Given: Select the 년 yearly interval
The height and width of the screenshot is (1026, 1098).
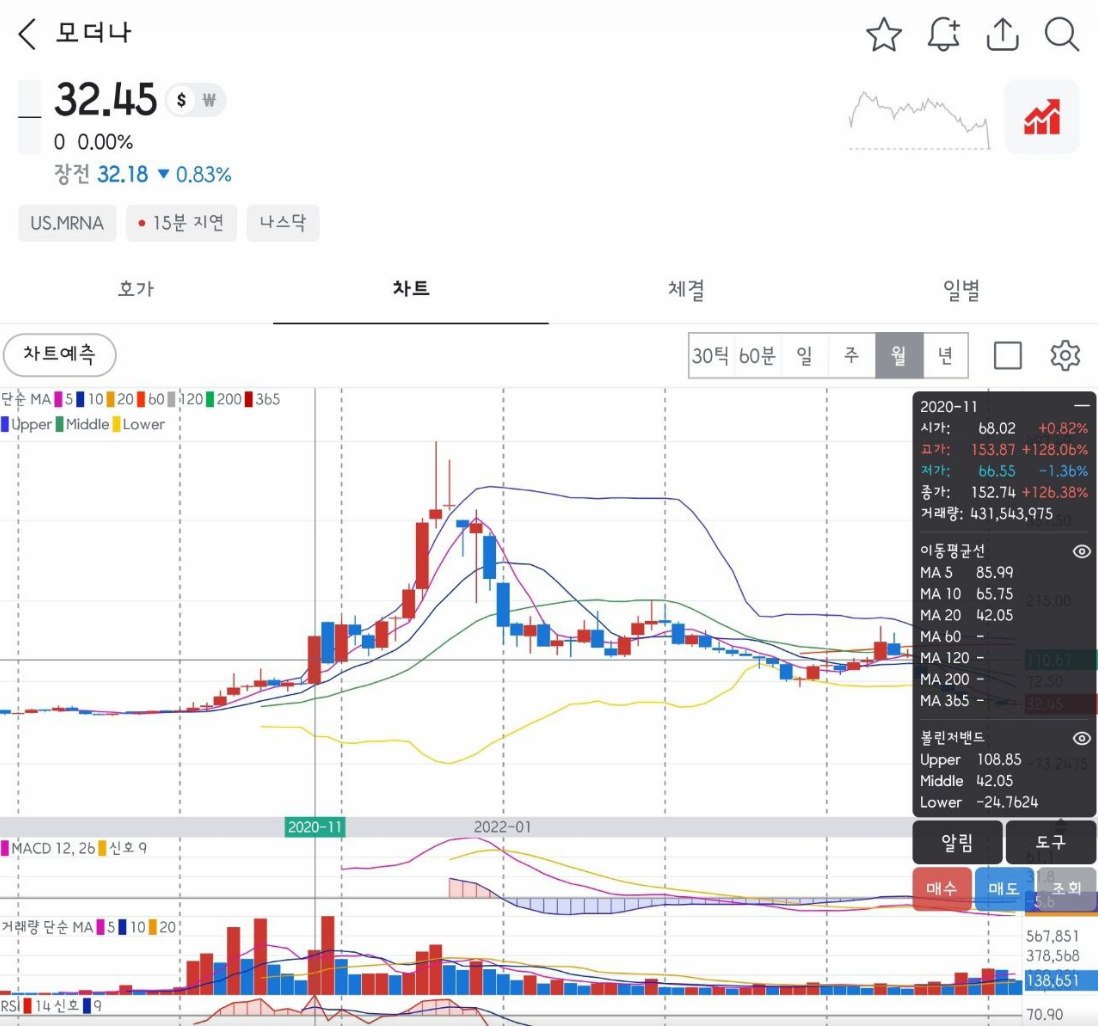Looking at the screenshot, I should (x=945, y=356).
